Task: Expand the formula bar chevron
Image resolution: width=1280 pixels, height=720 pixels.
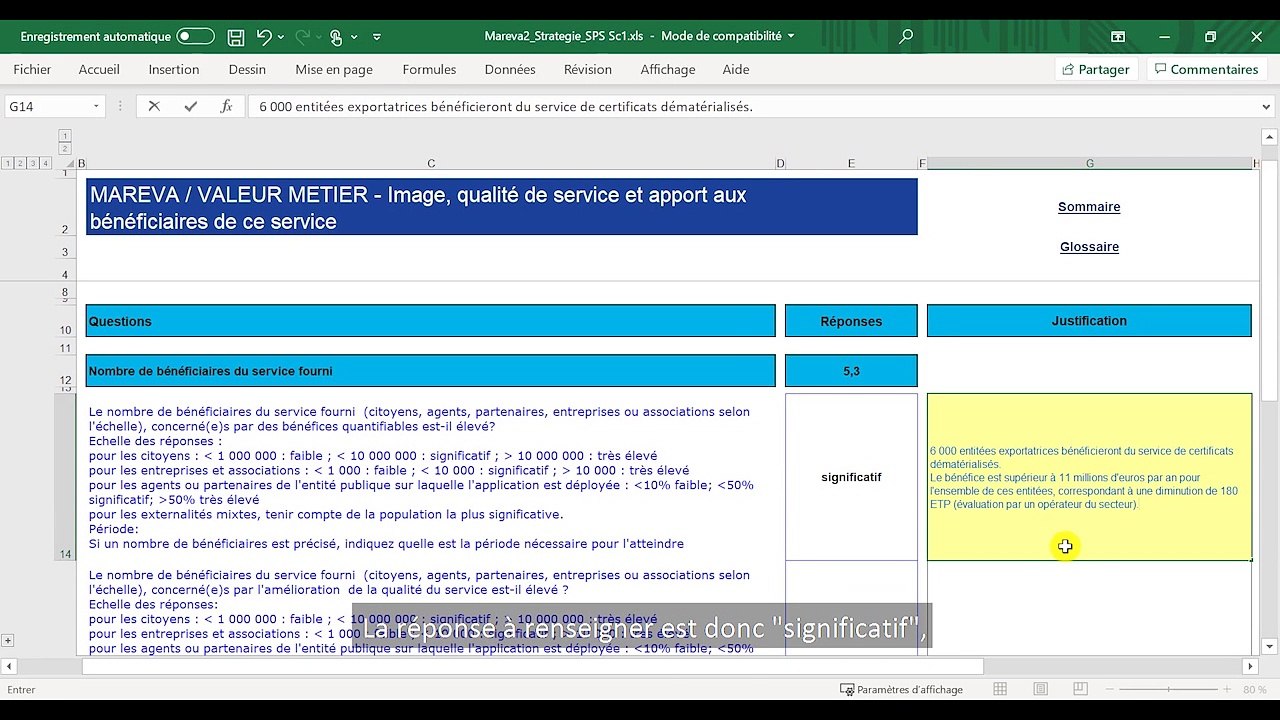Action: (x=1267, y=106)
